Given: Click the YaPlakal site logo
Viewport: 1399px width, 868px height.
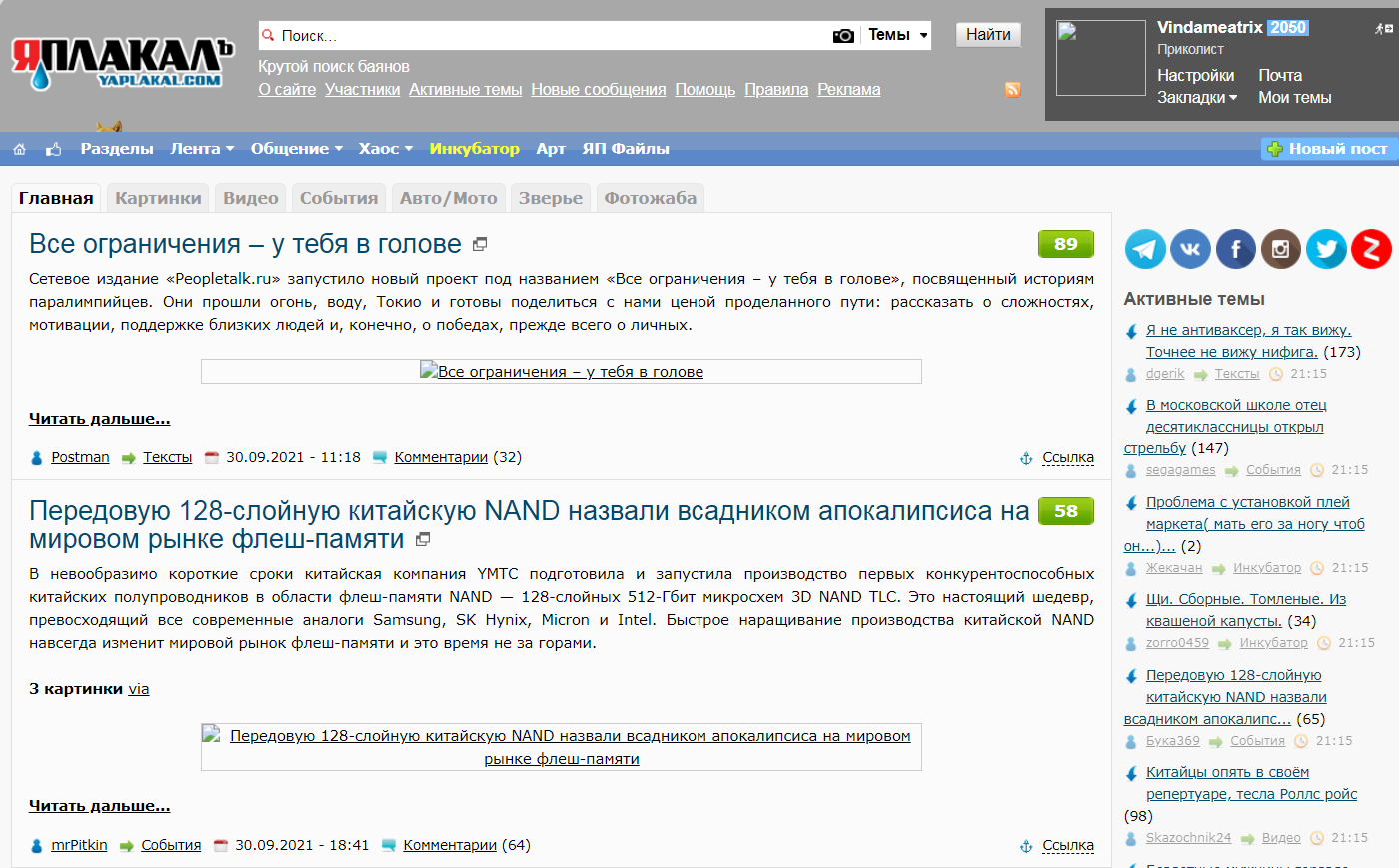Looking at the screenshot, I should pyautogui.click(x=122, y=64).
